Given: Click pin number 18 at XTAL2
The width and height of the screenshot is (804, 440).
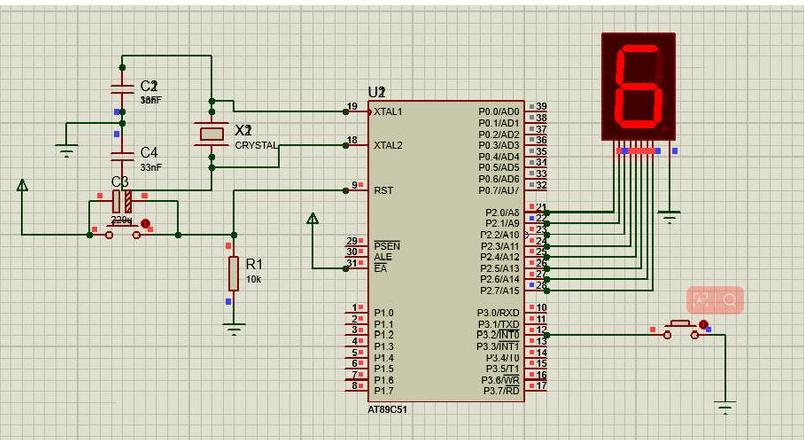Looking at the screenshot, I should click(352, 140).
